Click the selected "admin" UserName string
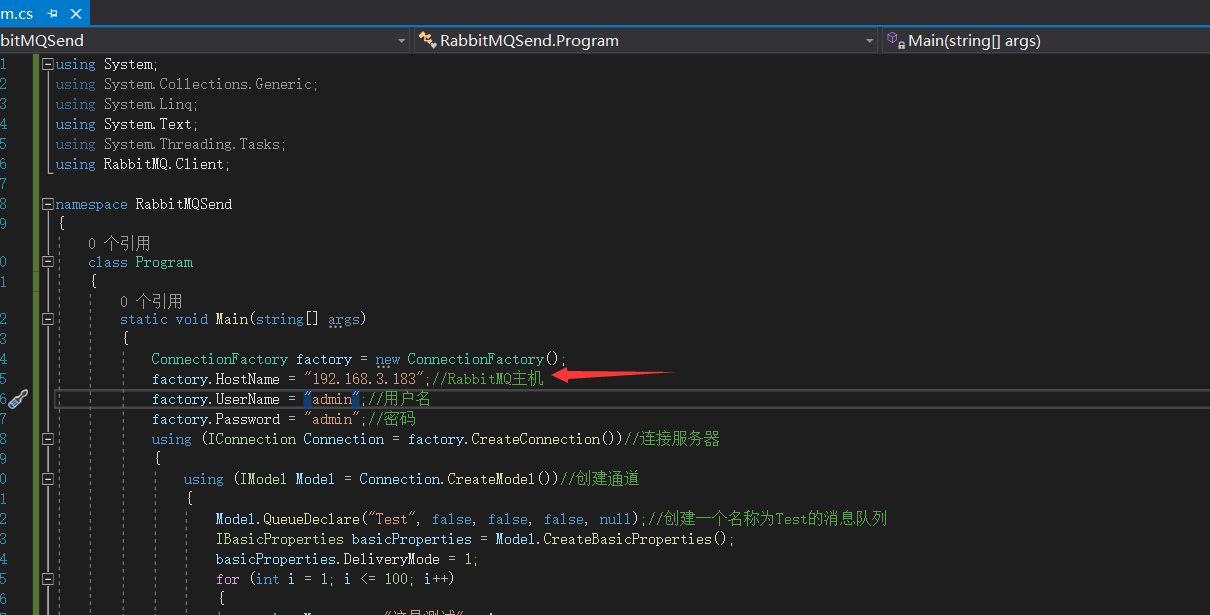 click(x=333, y=399)
